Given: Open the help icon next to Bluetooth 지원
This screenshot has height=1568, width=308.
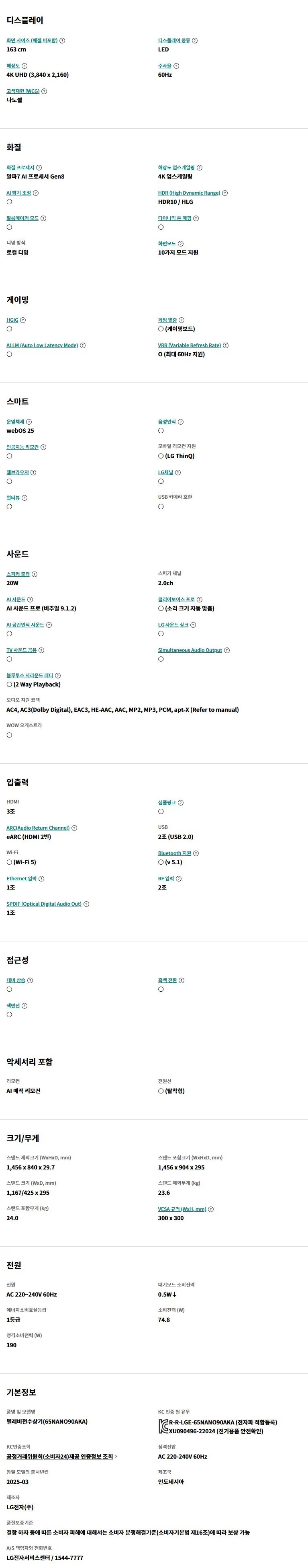Looking at the screenshot, I should 196,853.
